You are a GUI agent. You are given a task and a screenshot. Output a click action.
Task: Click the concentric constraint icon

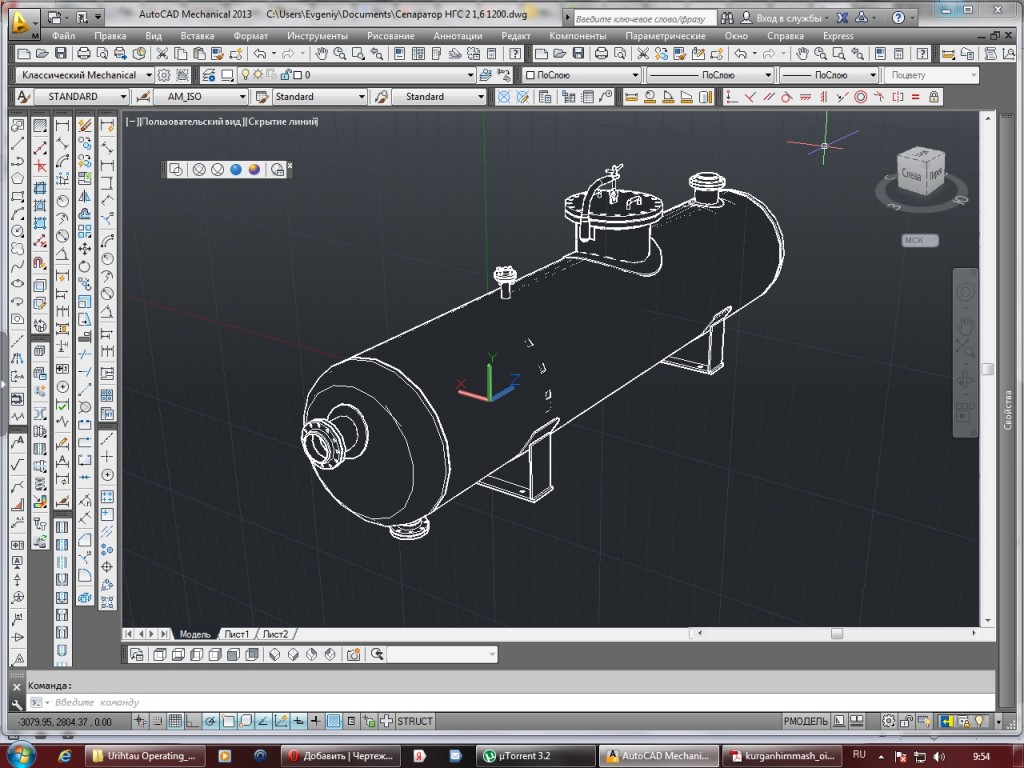[861, 97]
